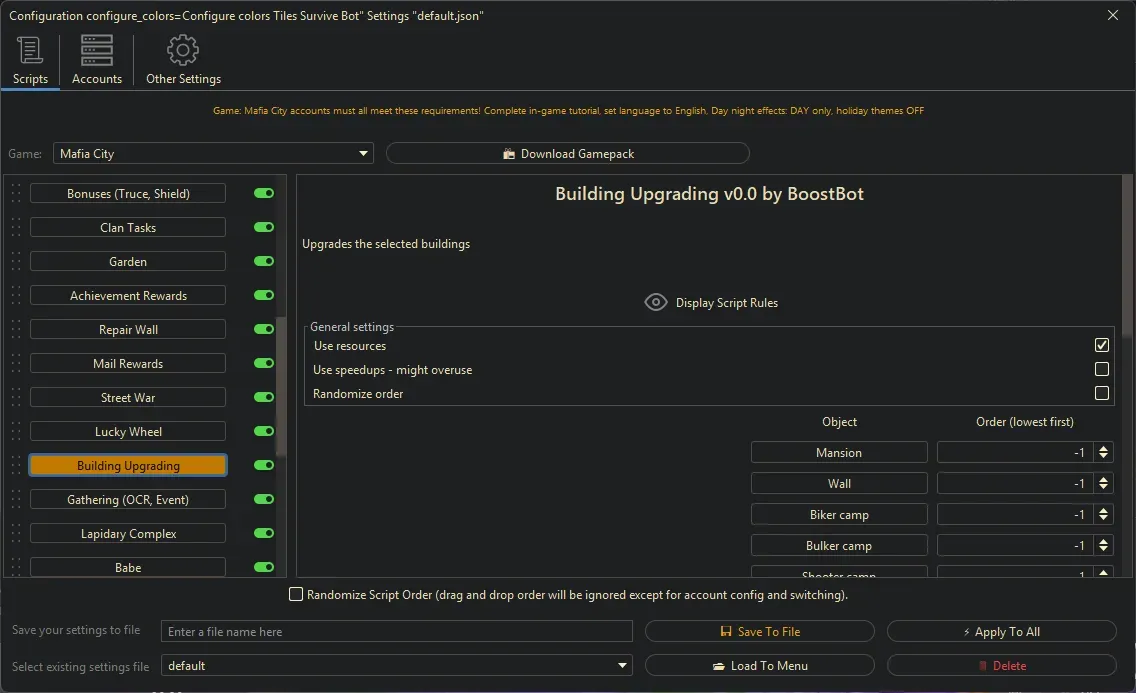Select the Accounts icon

tap(96, 49)
